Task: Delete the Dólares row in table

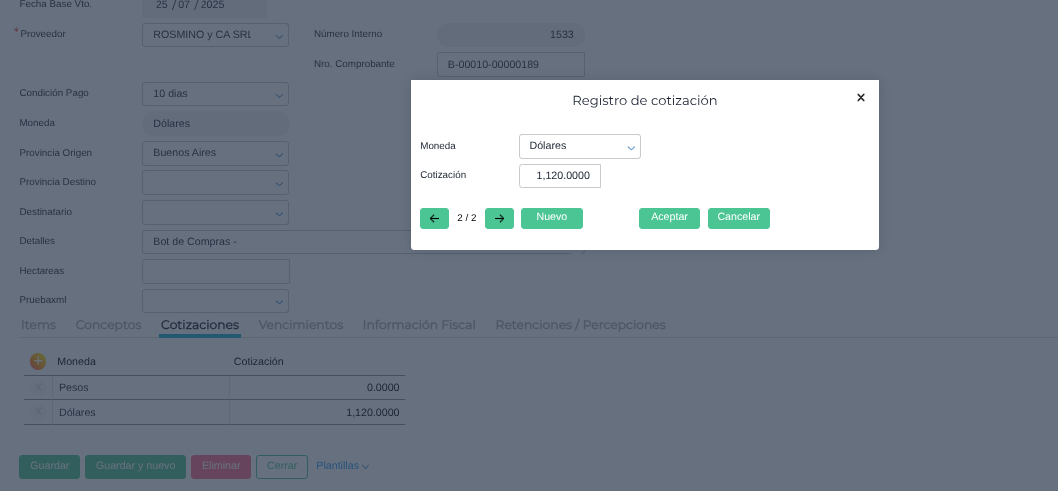Action: [x=39, y=412]
